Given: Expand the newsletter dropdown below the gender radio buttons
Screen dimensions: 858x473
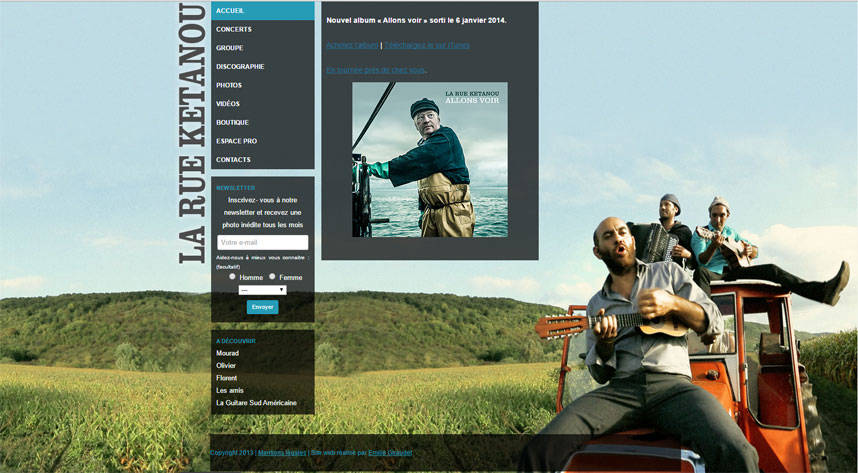Looking at the screenshot, I should 263,290.
